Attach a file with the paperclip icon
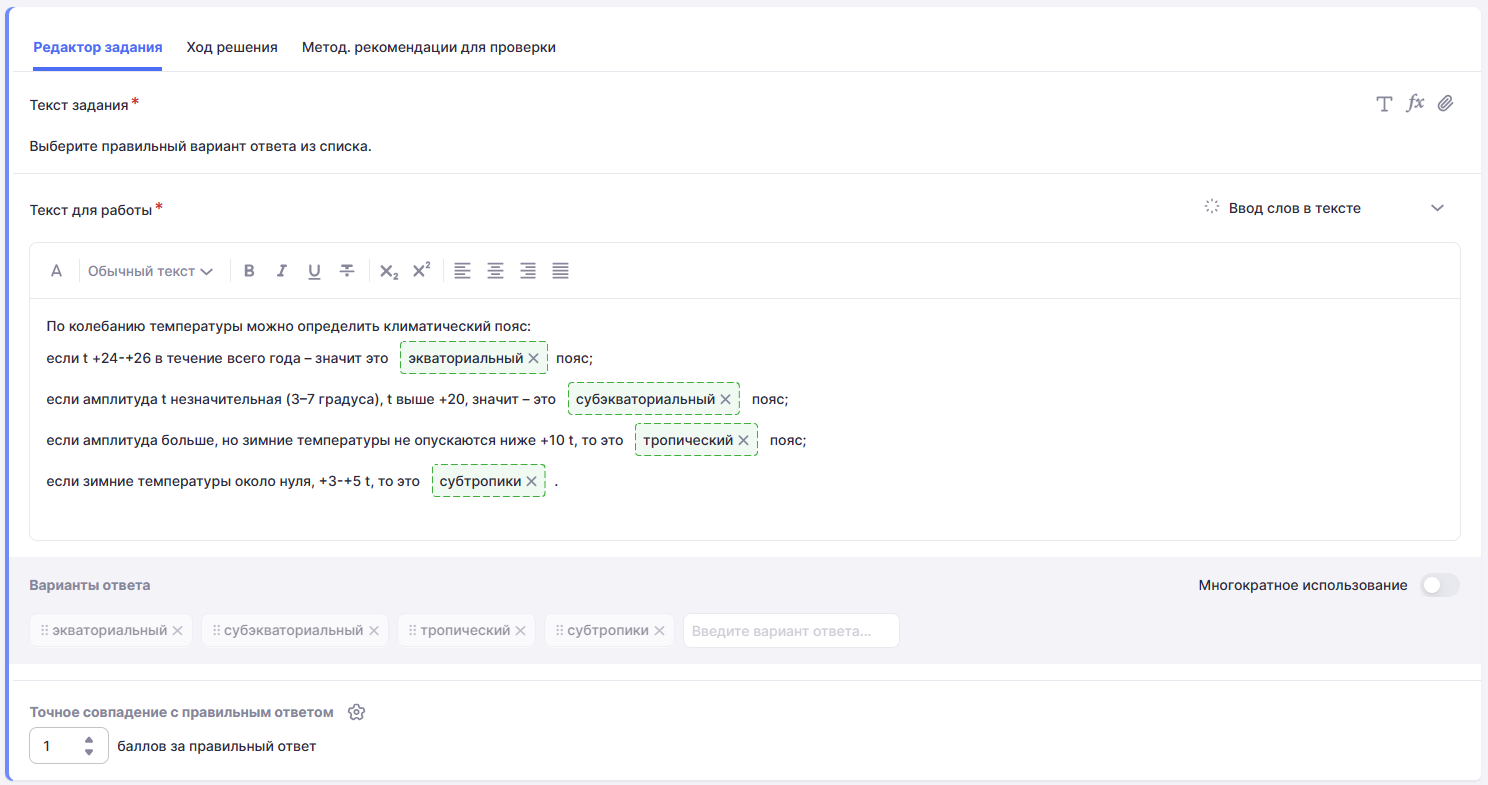The image size is (1488, 785). tap(1445, 104)
